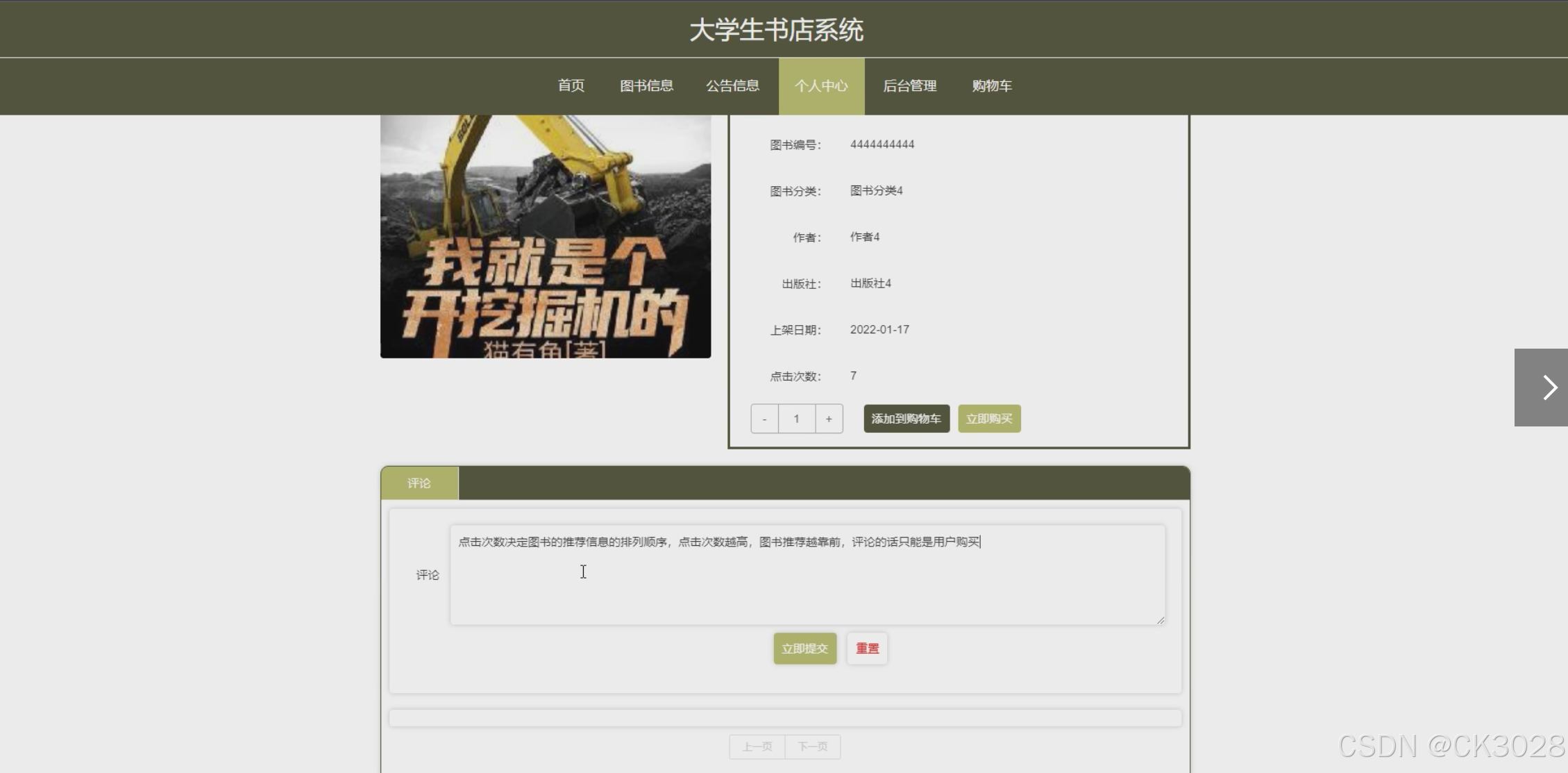
Task: Click 下一页 pagination button
Action: point(813,747)
